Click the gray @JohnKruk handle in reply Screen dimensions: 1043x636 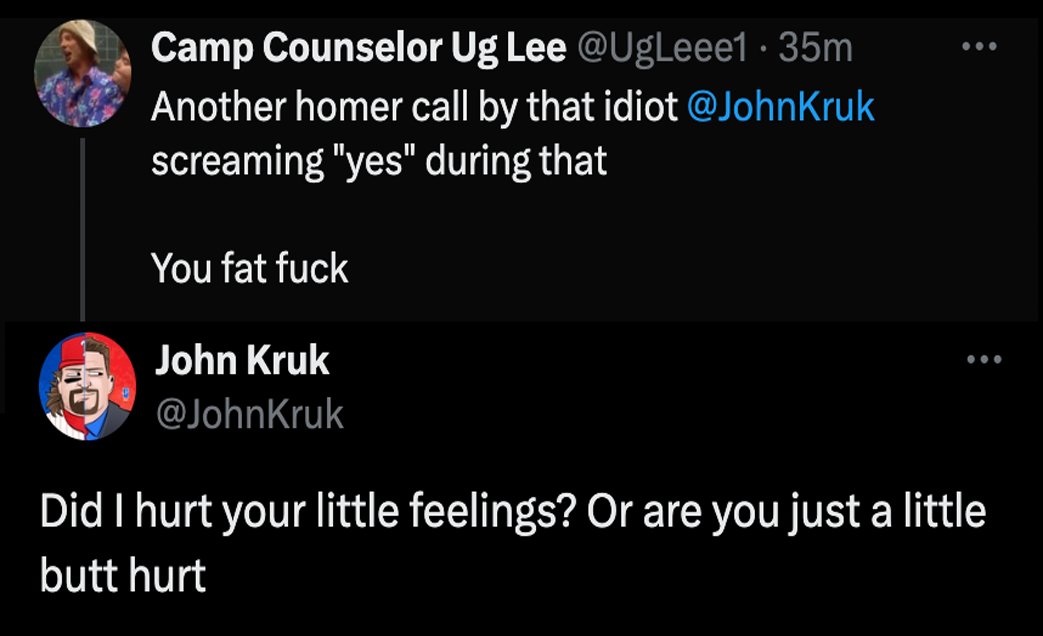point(249,413)
